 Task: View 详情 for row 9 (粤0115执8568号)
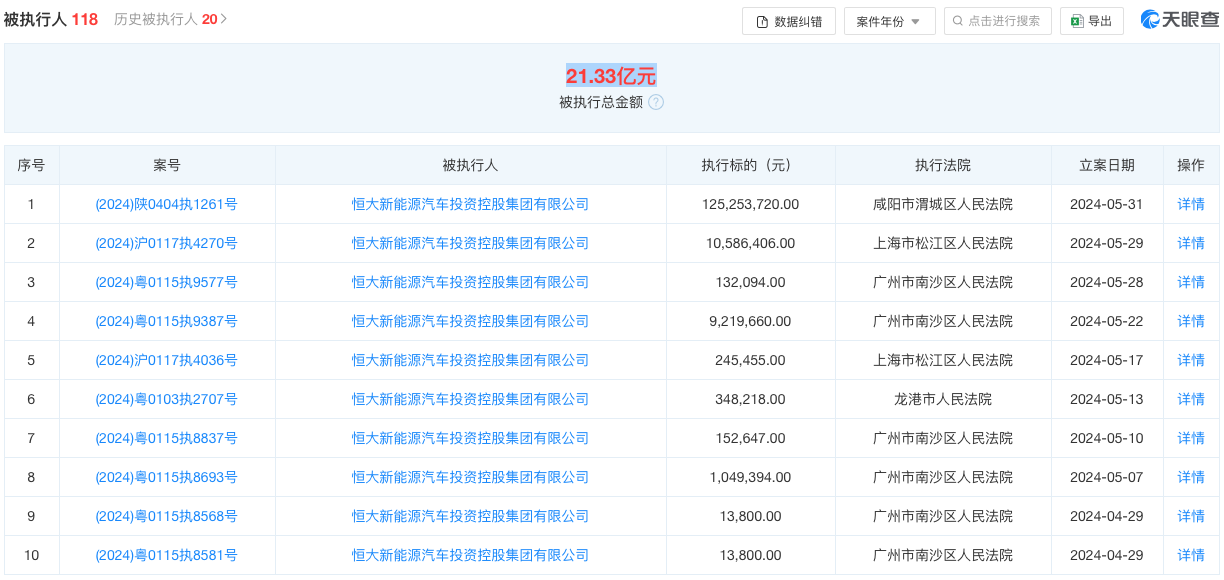click(x=1191, y=516)
